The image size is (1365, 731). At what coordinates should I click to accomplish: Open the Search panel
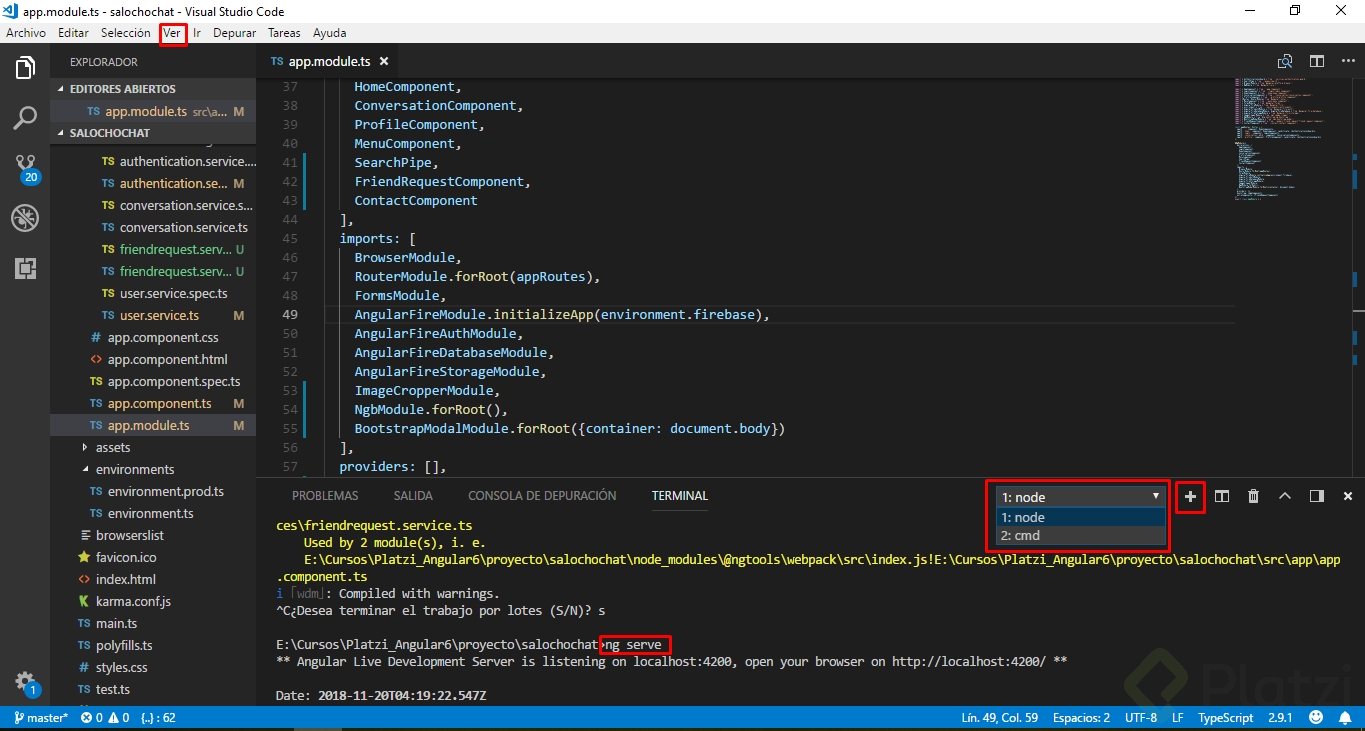[24, 118]
